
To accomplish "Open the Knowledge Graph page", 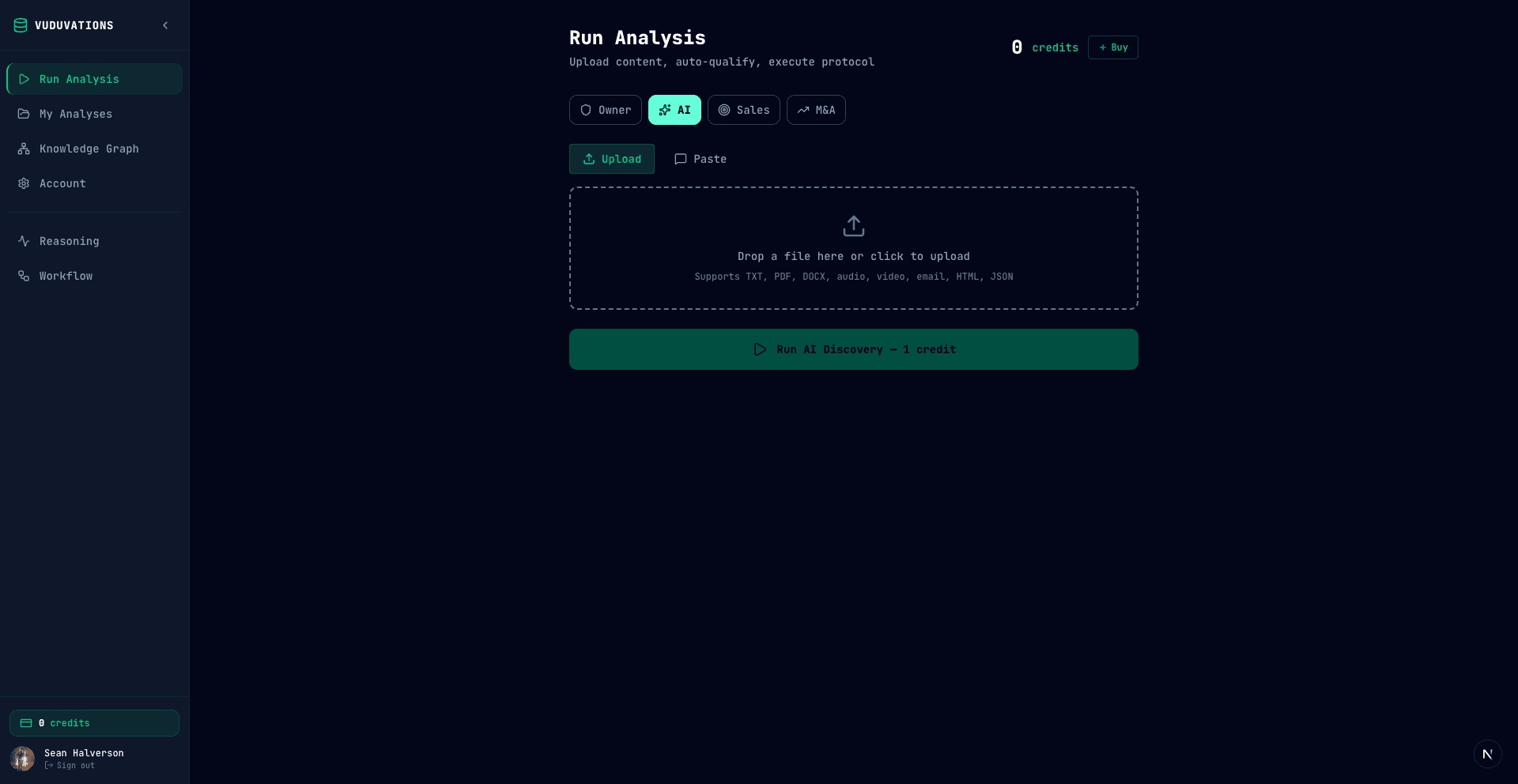I will point(95,149).
